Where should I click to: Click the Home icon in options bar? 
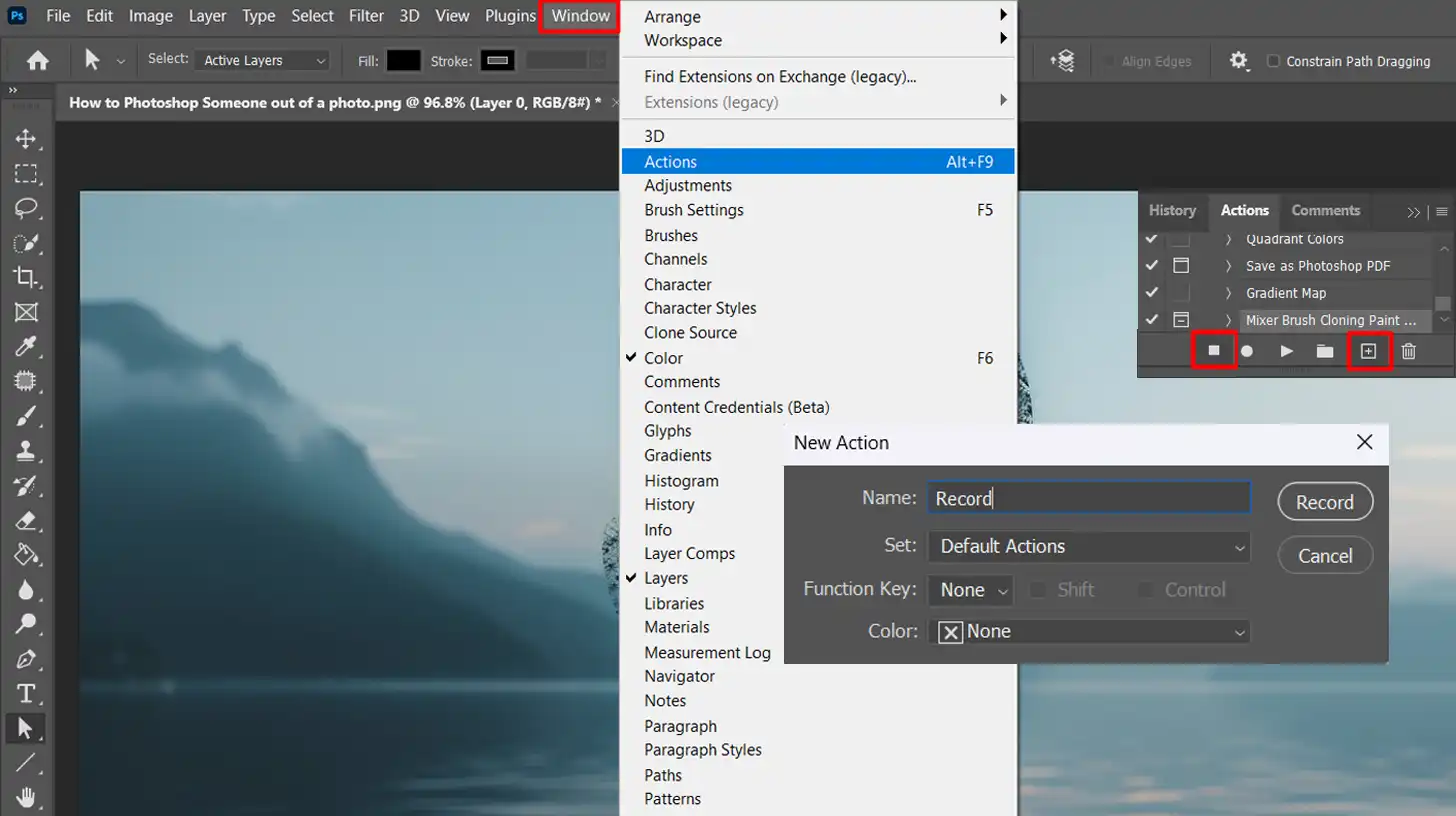pos(38,61)
